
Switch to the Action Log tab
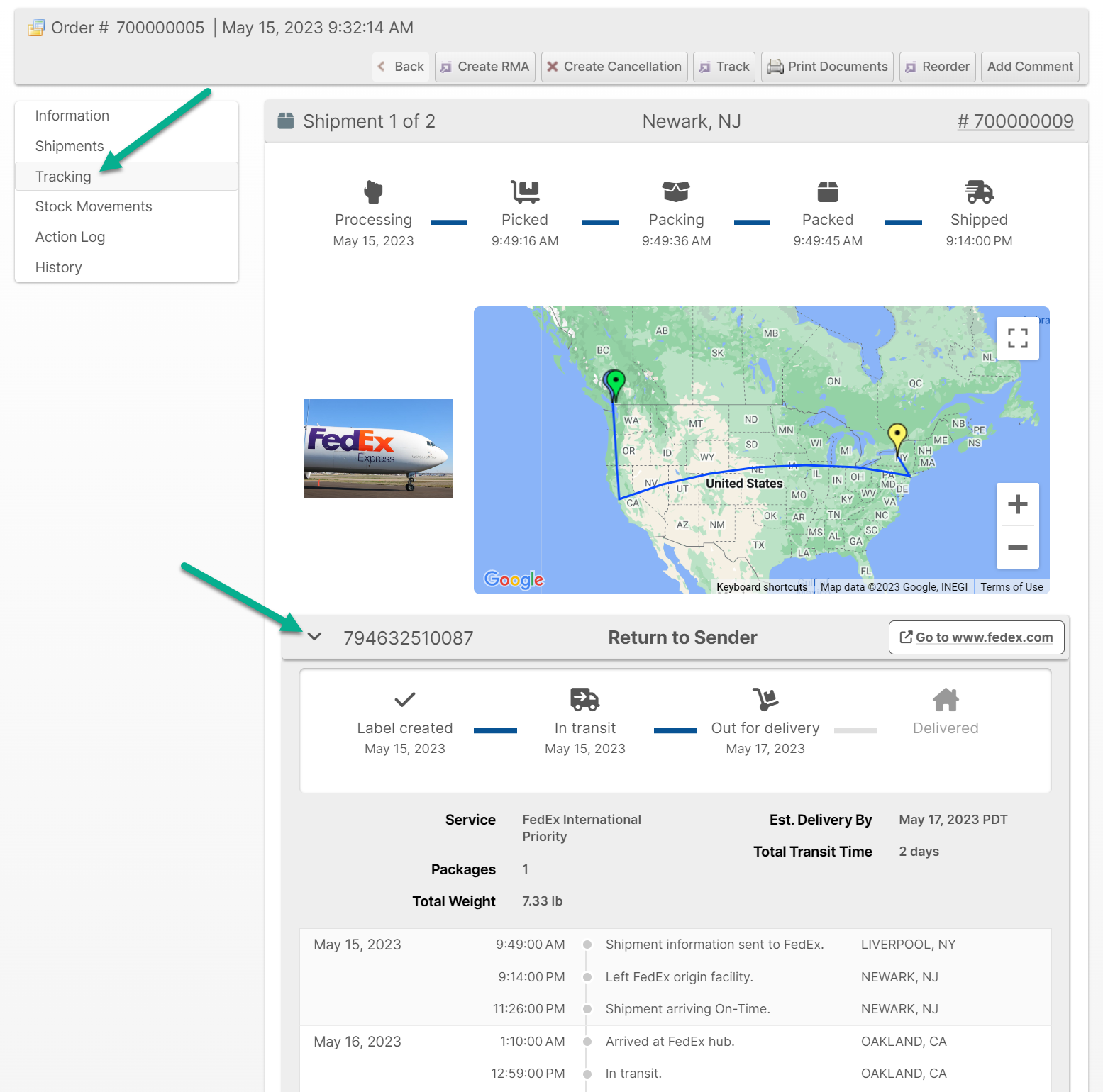coord(70,237)
